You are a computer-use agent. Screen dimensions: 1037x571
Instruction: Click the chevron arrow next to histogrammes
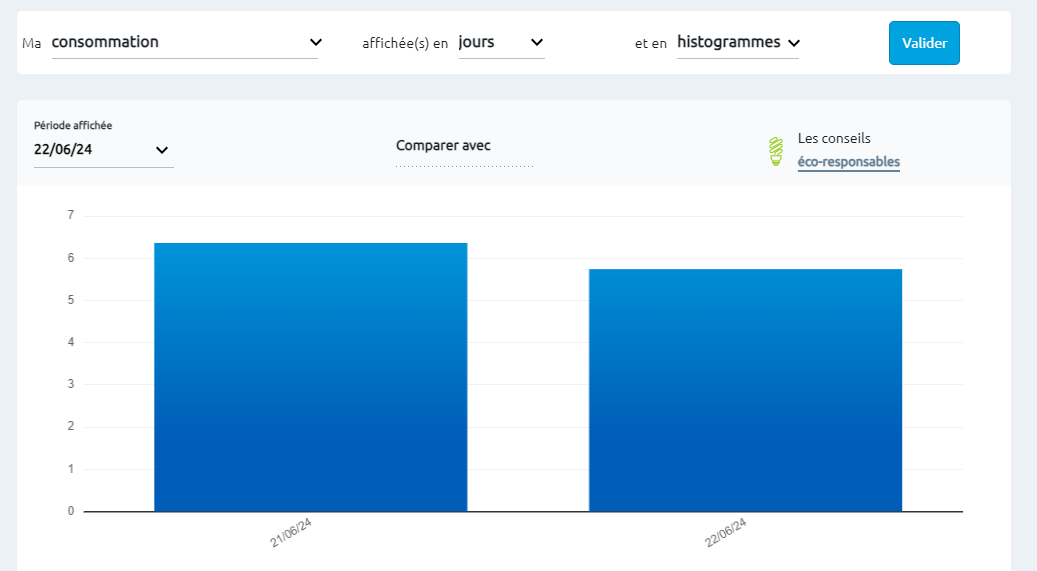coord(794,43)
